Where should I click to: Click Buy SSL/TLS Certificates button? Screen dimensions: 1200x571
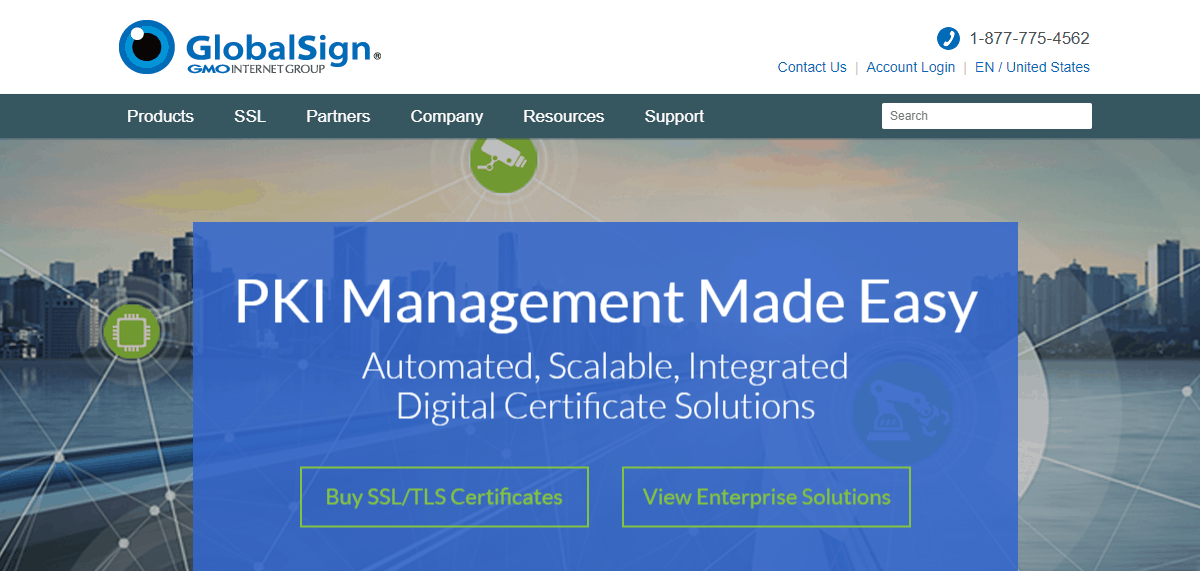pos(444,497)
